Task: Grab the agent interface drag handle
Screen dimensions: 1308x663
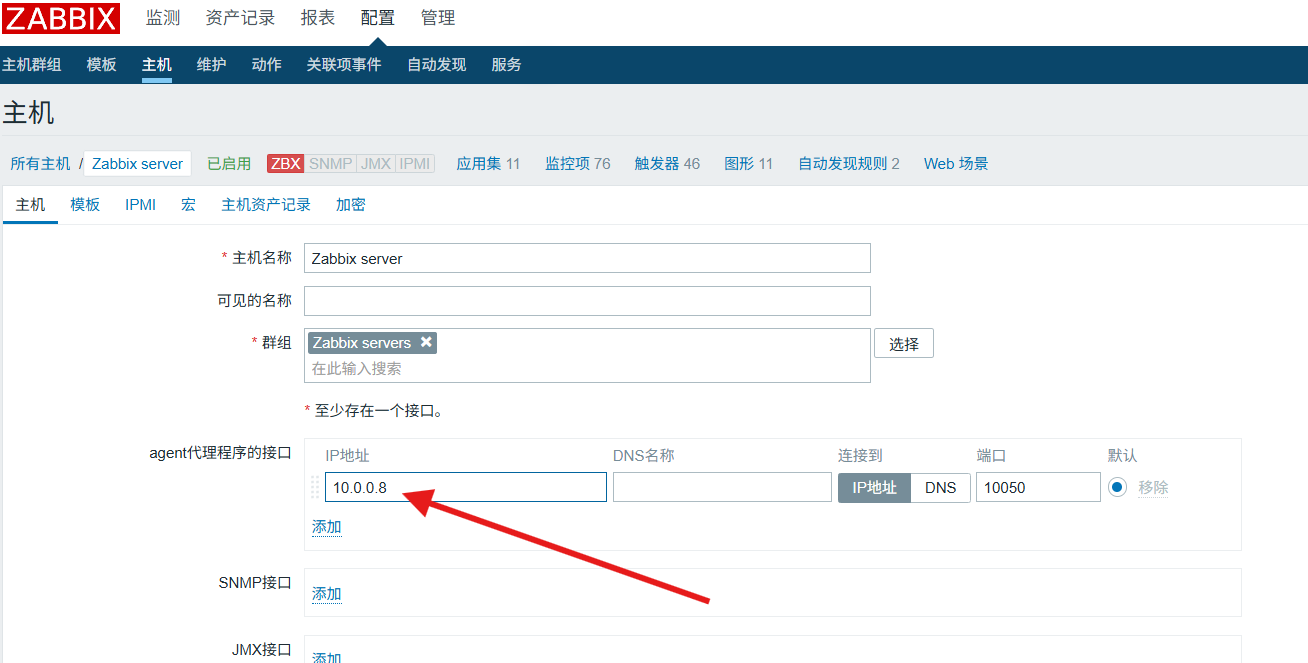Action: (x=315, y=487)
